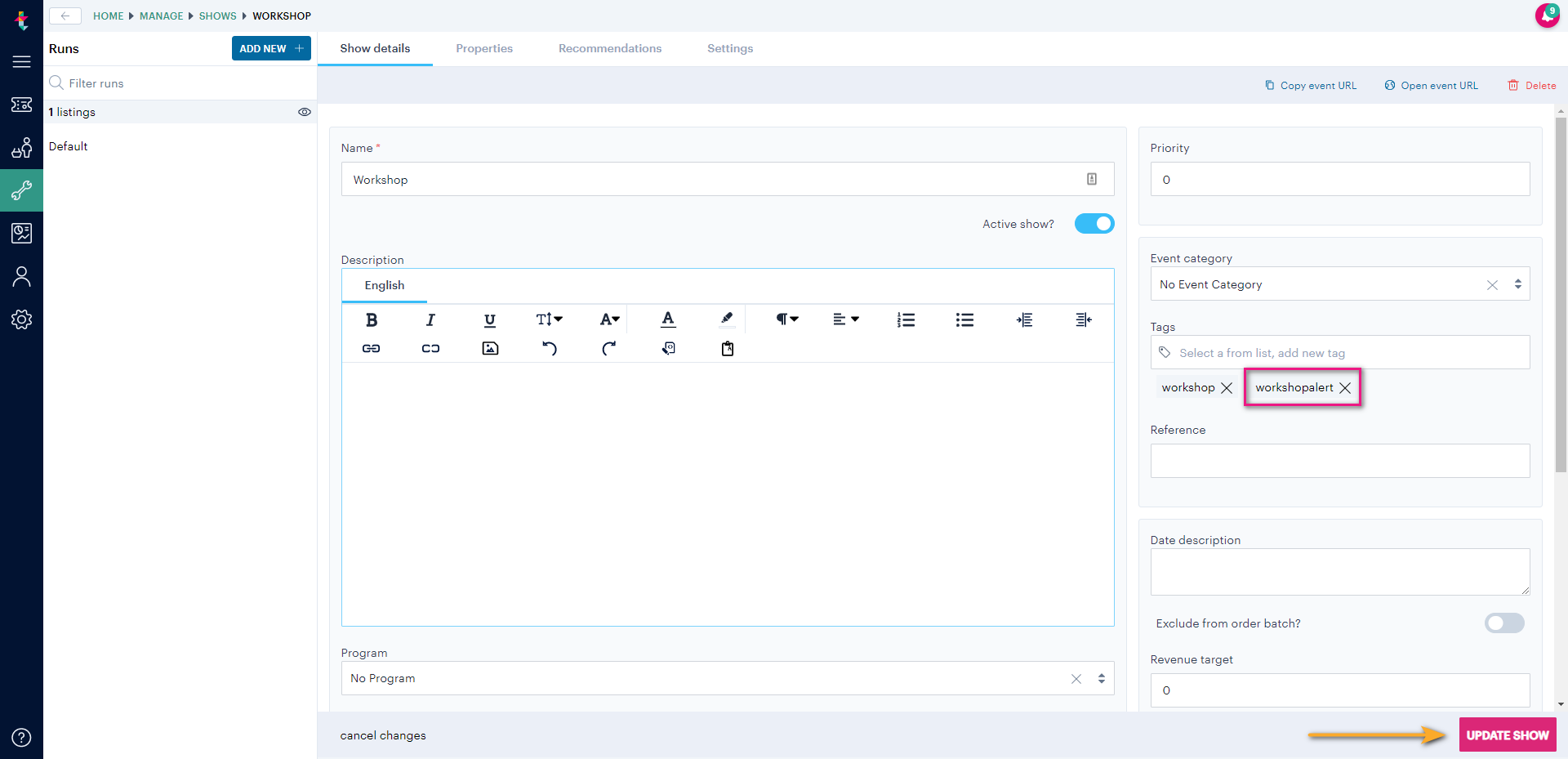Open the products icon in sidebar
The image size is (1568, 759).
[x=22, y=148]
